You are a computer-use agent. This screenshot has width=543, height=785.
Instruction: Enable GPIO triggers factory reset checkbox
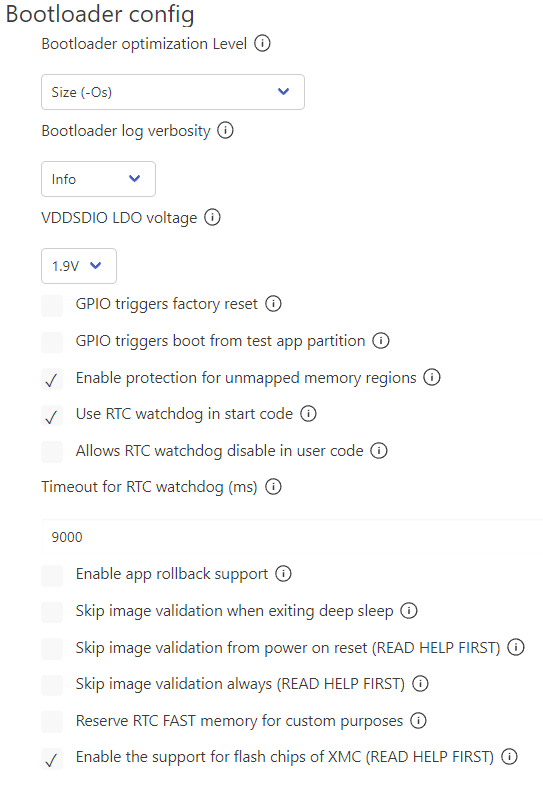tap(52, 305)
